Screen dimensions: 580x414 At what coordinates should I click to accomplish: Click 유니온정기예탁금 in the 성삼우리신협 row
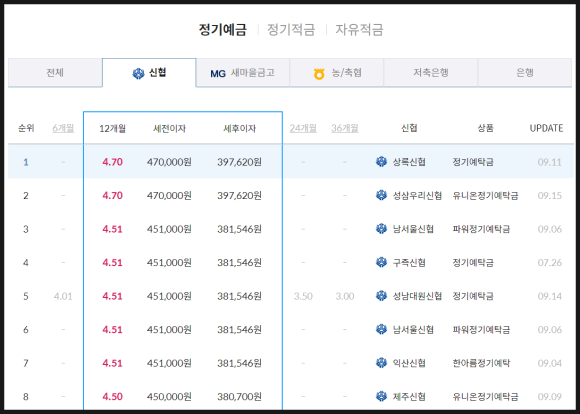[x=485, y=195]
